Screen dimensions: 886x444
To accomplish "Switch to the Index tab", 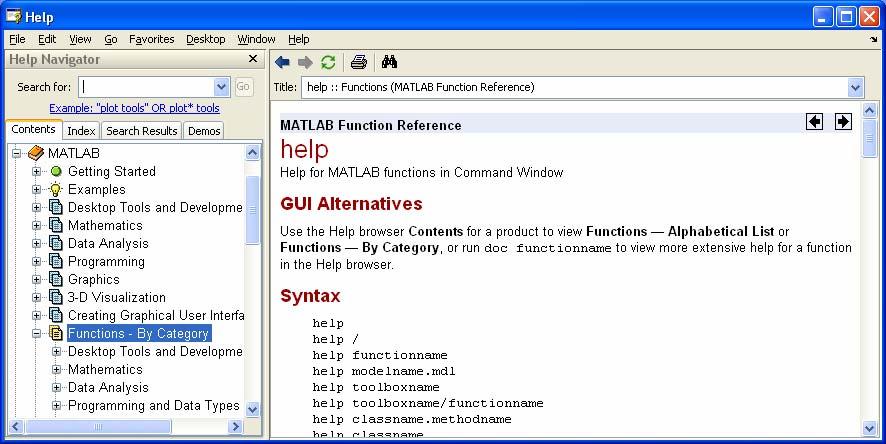I will pos(81,130).
